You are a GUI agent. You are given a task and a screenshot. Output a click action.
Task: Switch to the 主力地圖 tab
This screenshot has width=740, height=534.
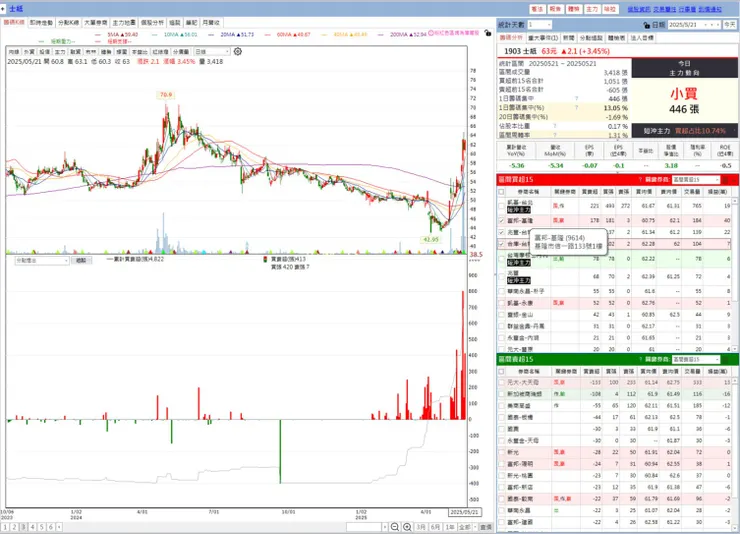pos(124,23)
